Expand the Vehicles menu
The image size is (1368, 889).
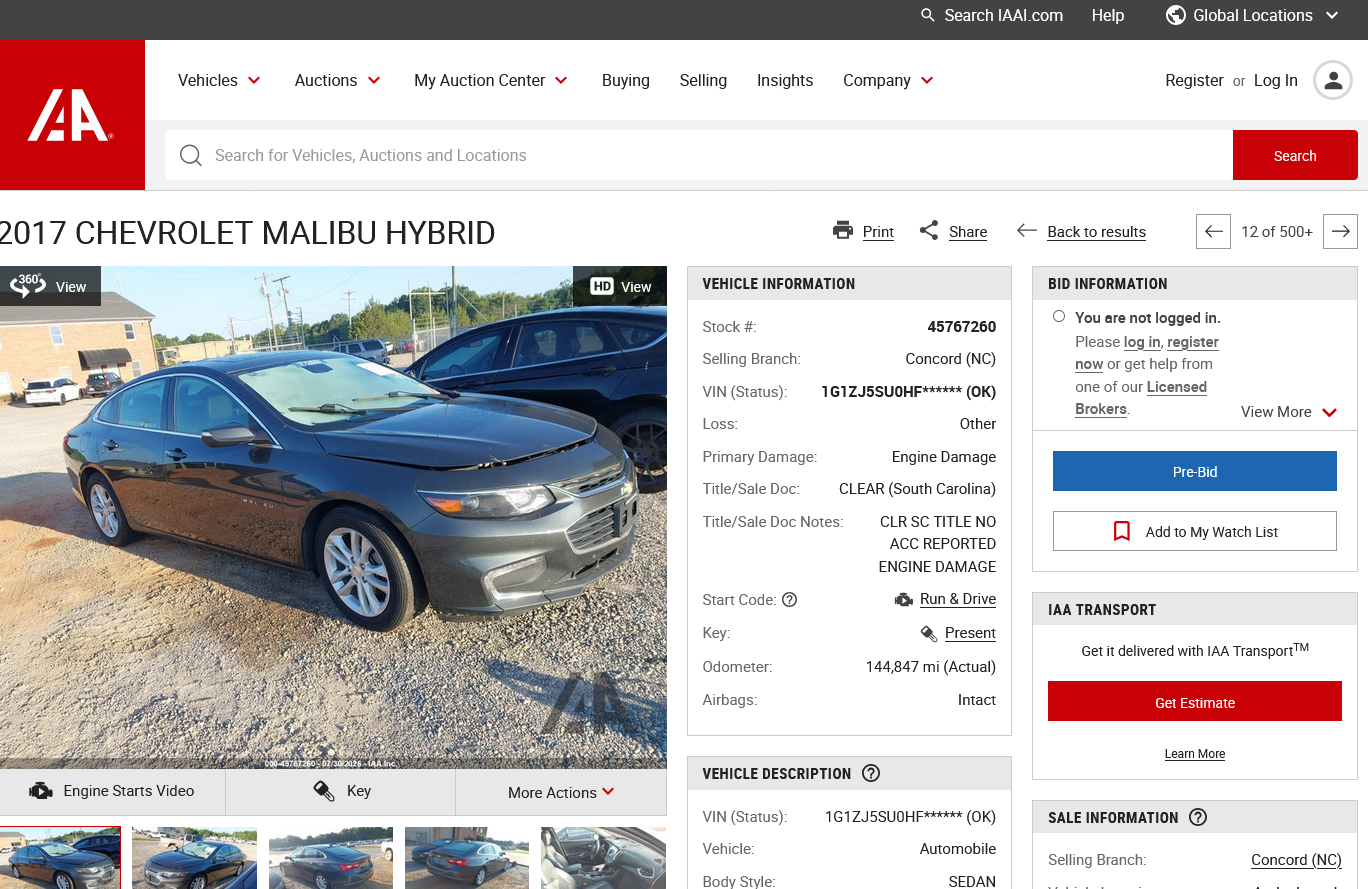[219, 80]
